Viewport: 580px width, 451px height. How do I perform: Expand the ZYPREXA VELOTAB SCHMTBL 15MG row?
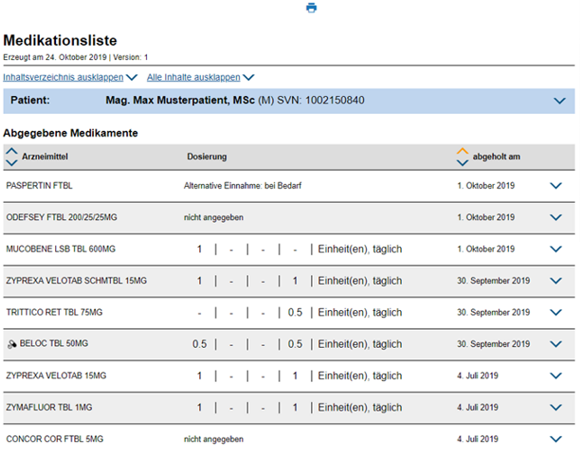[x=556, y=281]
